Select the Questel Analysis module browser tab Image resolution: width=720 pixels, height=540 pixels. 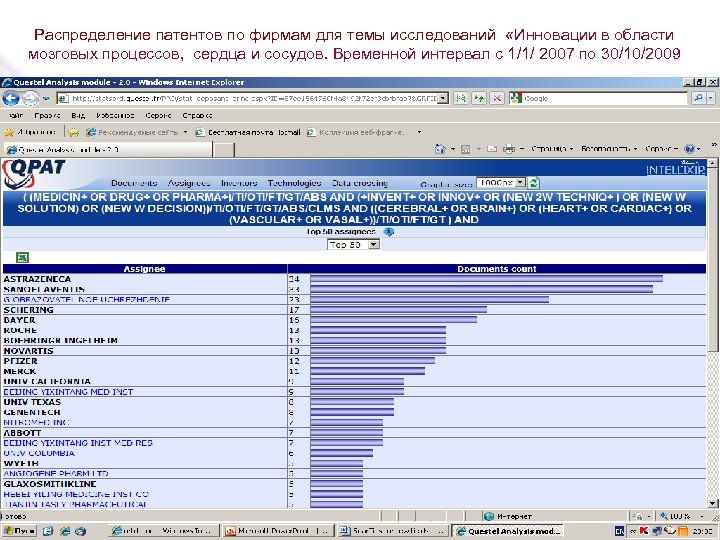tap(108, 149)
